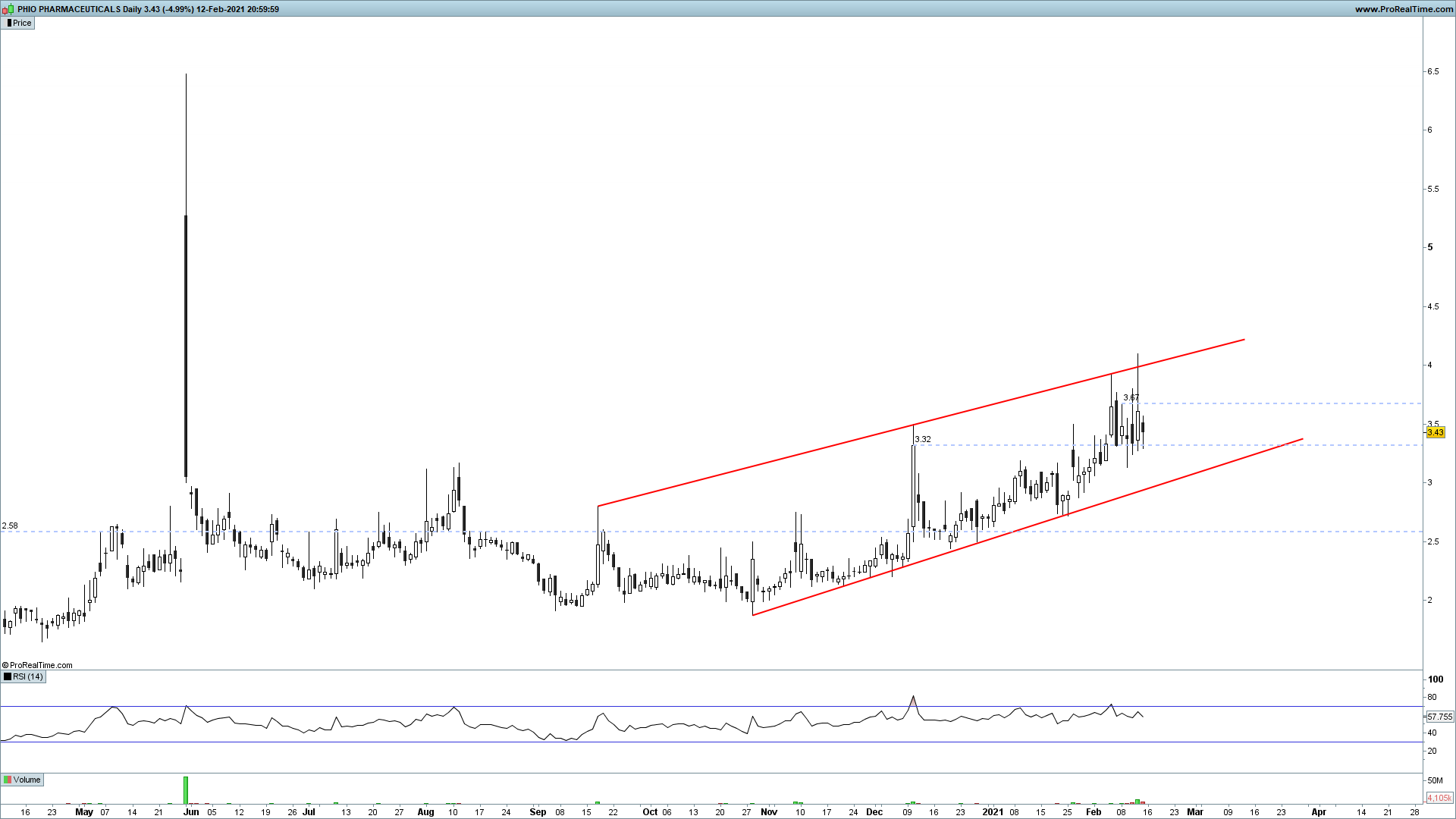Click the 57.755 RSI value tag
Image resolution: width=1456 pixels, height=819 pixels.
tap(1439, 717)
